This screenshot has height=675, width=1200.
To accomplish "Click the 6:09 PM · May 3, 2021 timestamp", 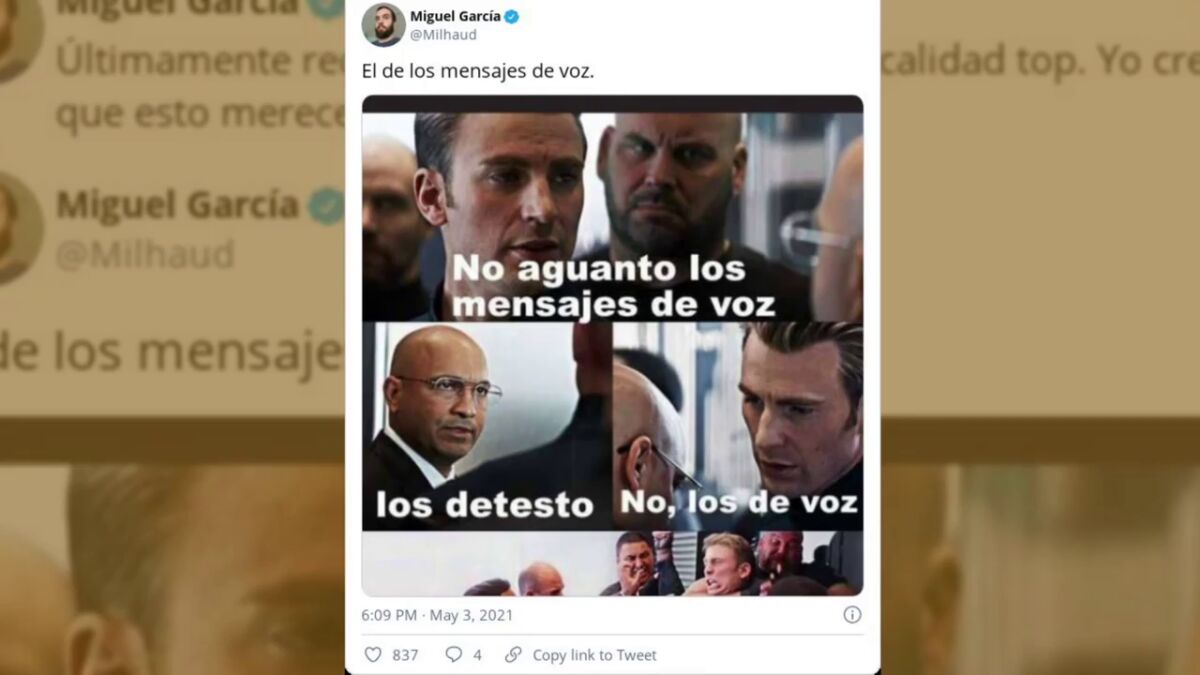I will tap(437, 615).
